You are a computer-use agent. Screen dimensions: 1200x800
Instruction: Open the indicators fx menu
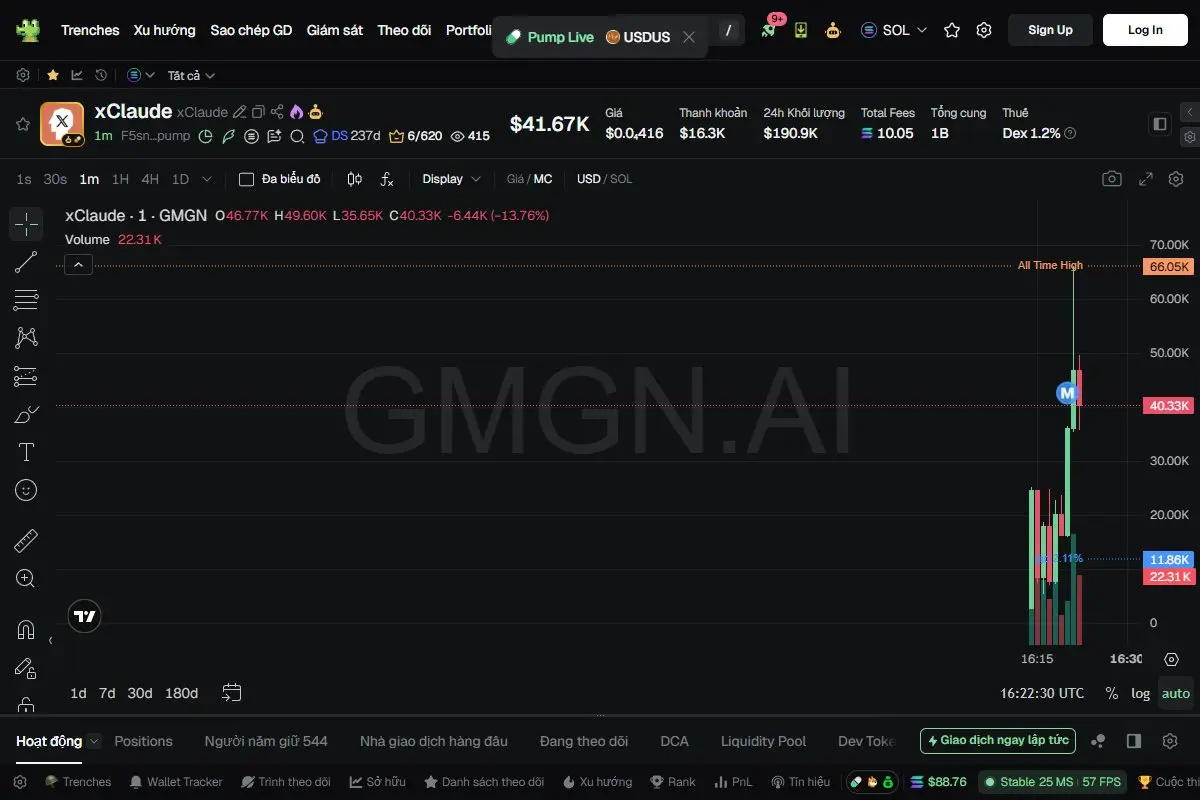[x=387, y=179]
